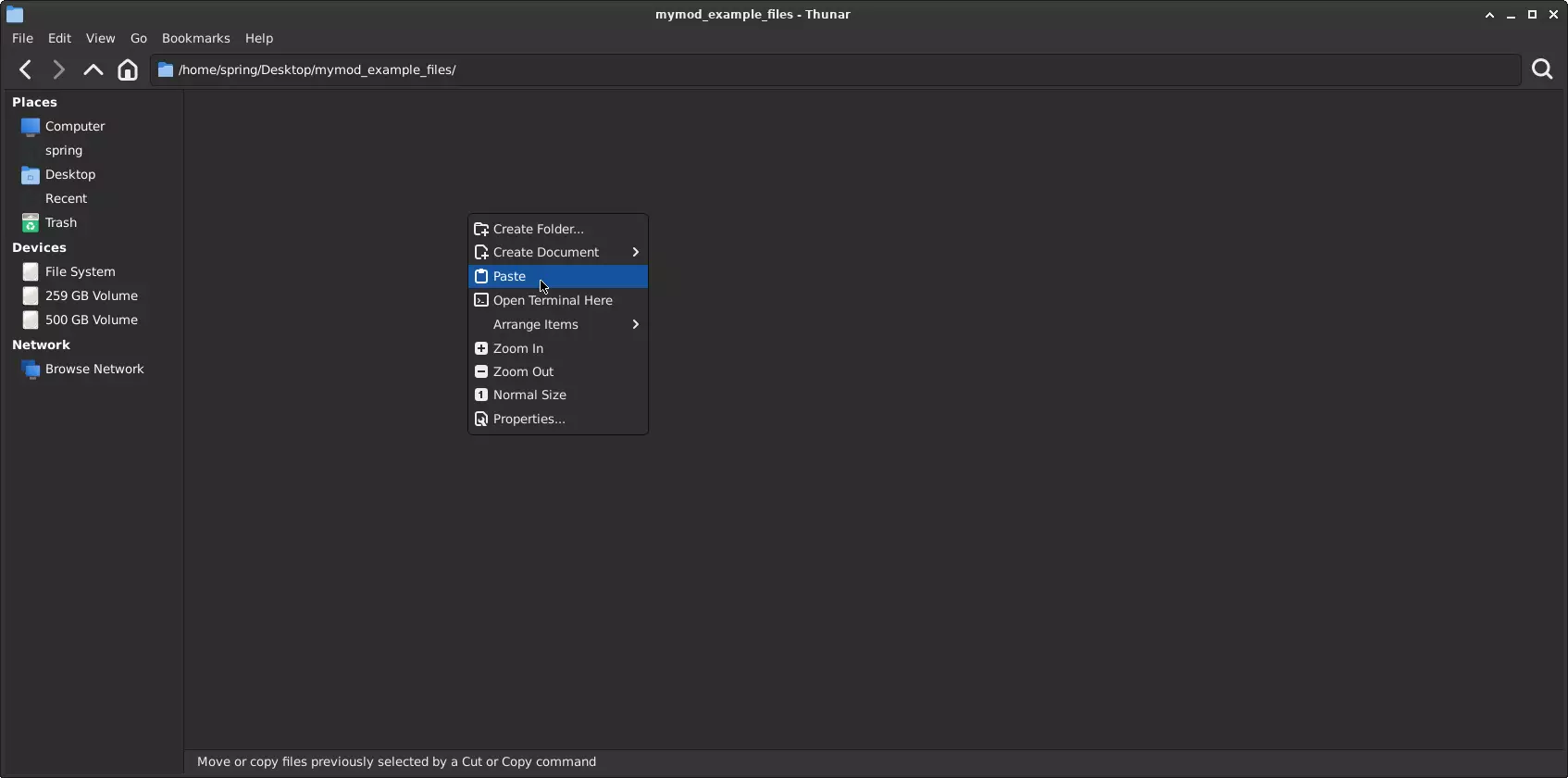
Task: Click the window title mymod_example_files - Thunar
Action: (x=753, y=14)
